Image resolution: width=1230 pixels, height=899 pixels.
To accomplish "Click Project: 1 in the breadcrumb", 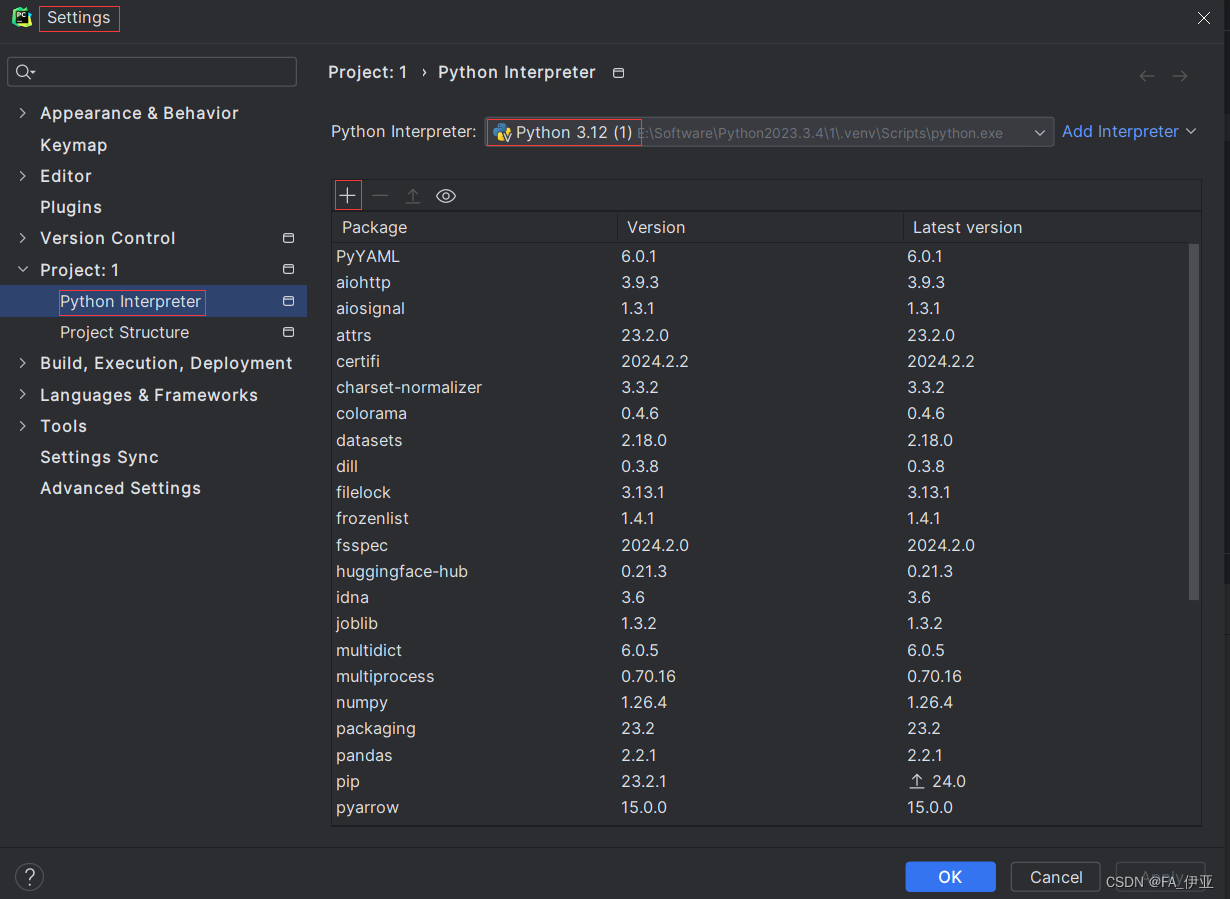I will [x=368, y=73].
